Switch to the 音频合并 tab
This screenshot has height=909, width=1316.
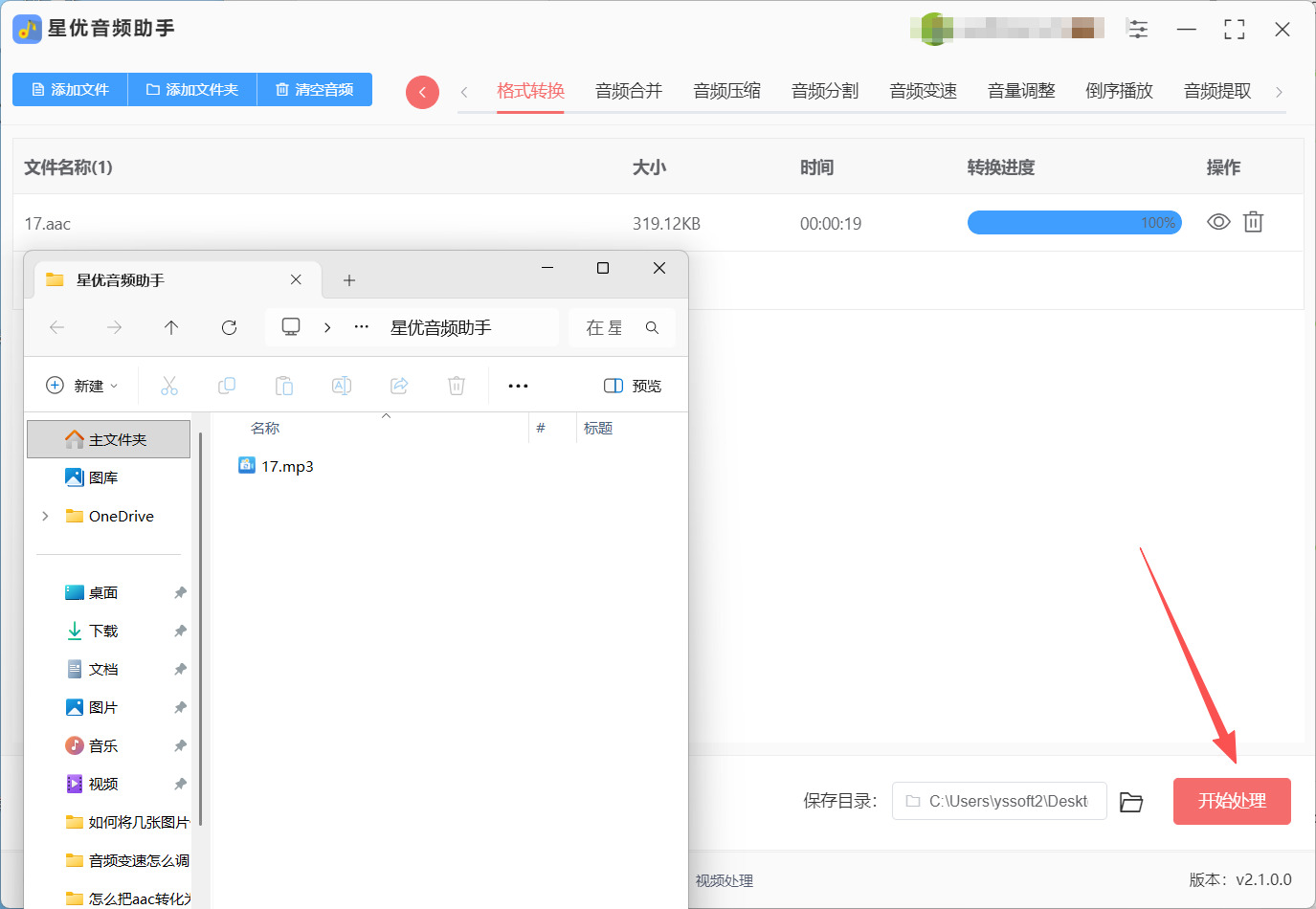[628, 91]
